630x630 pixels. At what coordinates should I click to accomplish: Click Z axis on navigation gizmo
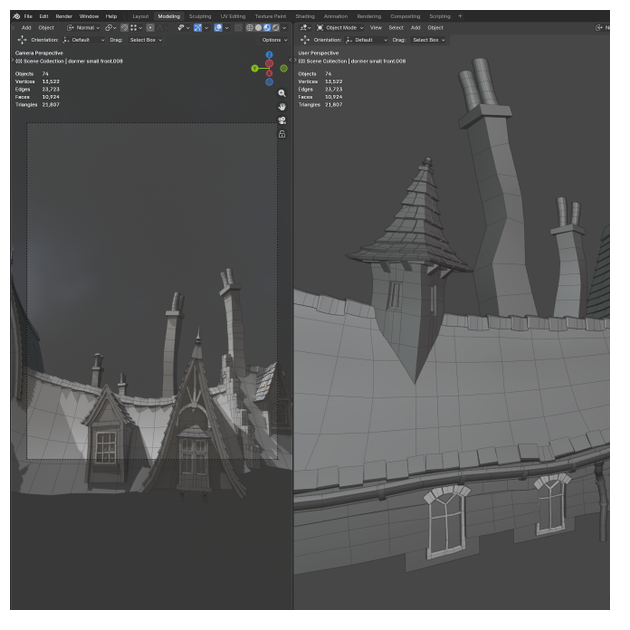(x=269, y=55)
